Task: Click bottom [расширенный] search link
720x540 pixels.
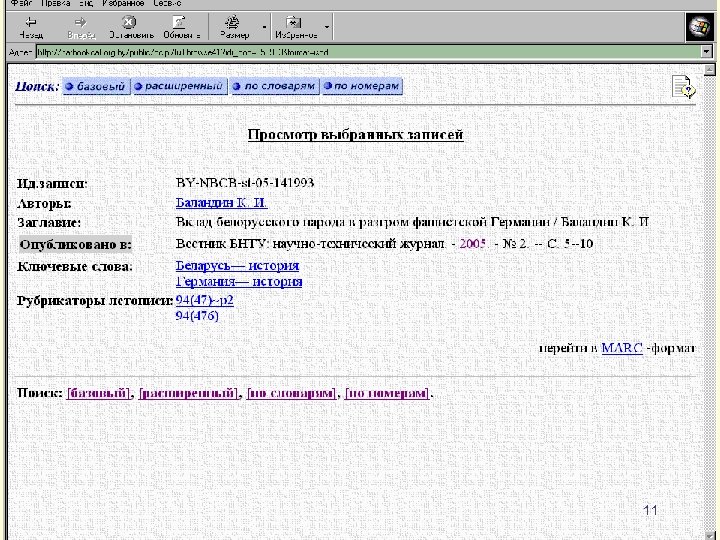Action: (189, 394)
